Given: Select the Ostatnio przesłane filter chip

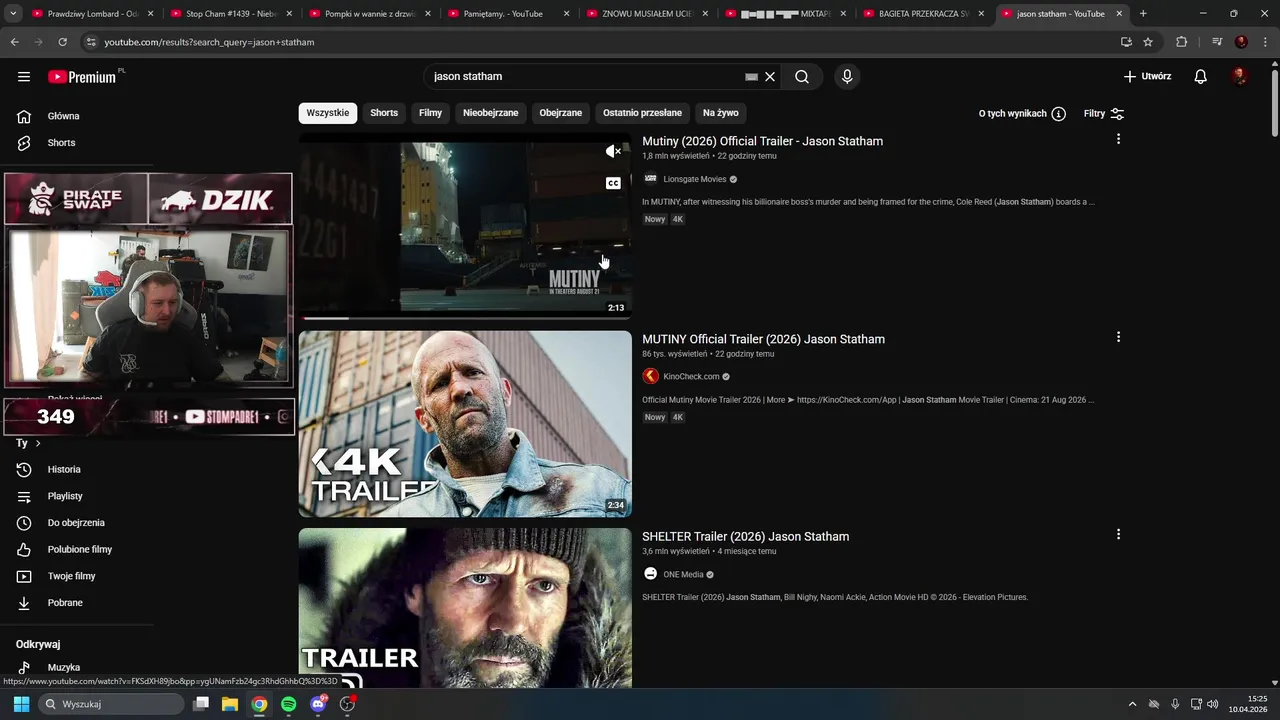Looking at the screenshot, I should 642,113.
